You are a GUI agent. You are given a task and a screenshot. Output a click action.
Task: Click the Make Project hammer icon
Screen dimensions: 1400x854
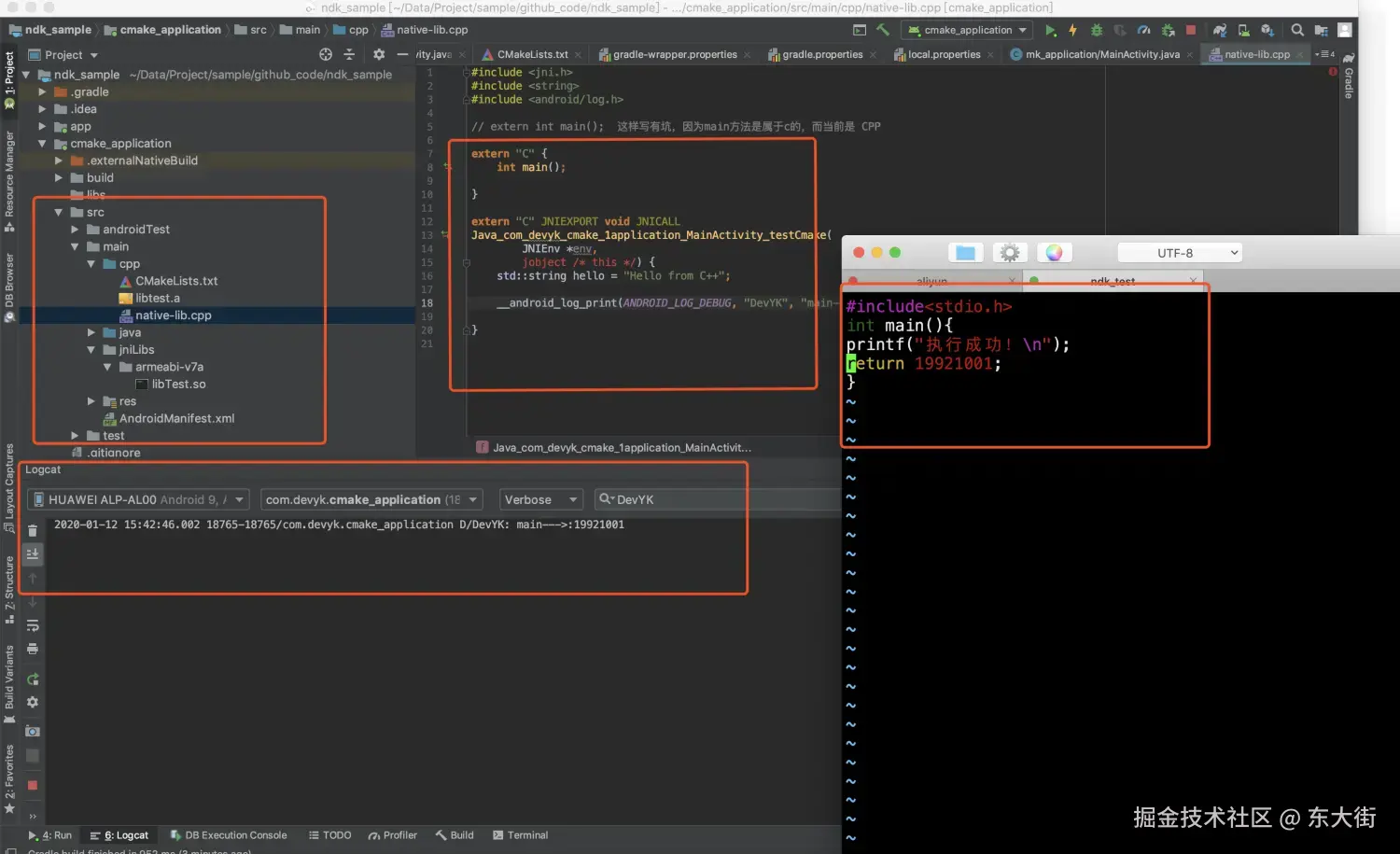[883, 30]
